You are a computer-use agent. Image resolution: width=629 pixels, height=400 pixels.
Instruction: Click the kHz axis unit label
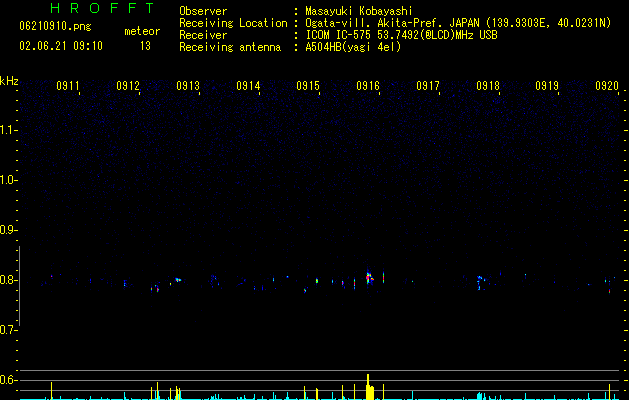click(x=9, y=81)
